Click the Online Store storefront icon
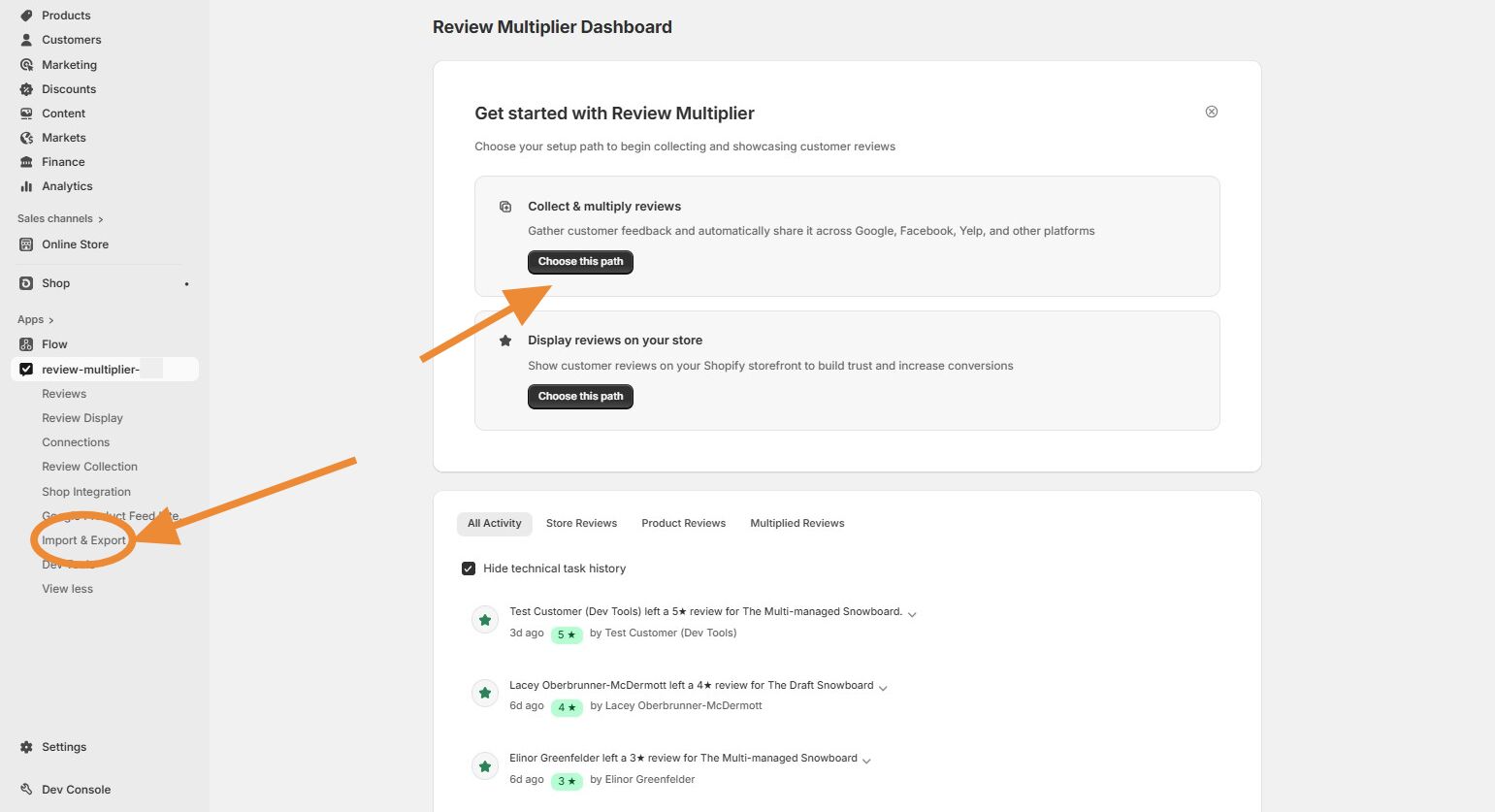1495x812 pixels. coord(26,244)
